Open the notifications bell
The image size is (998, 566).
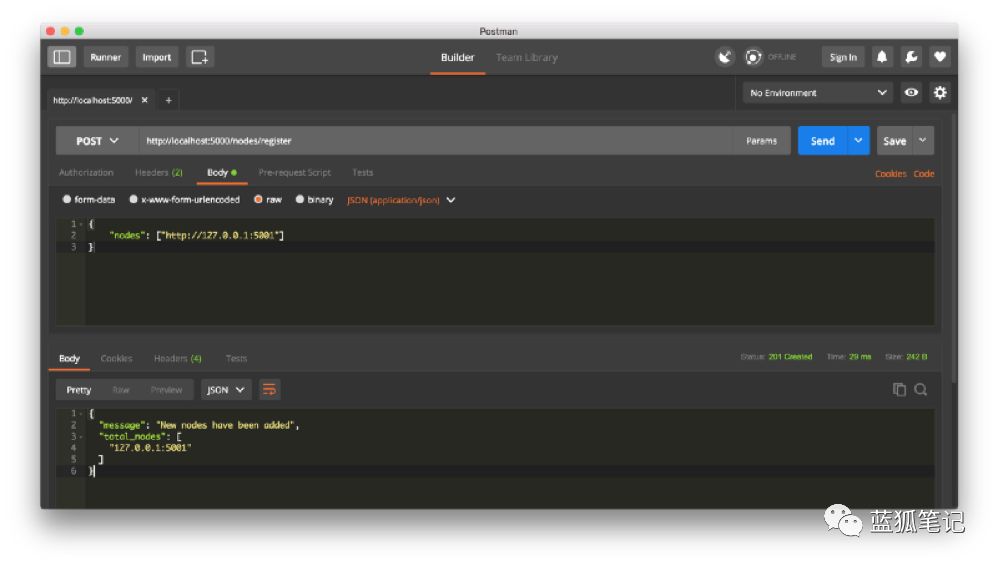click(882, 57)
